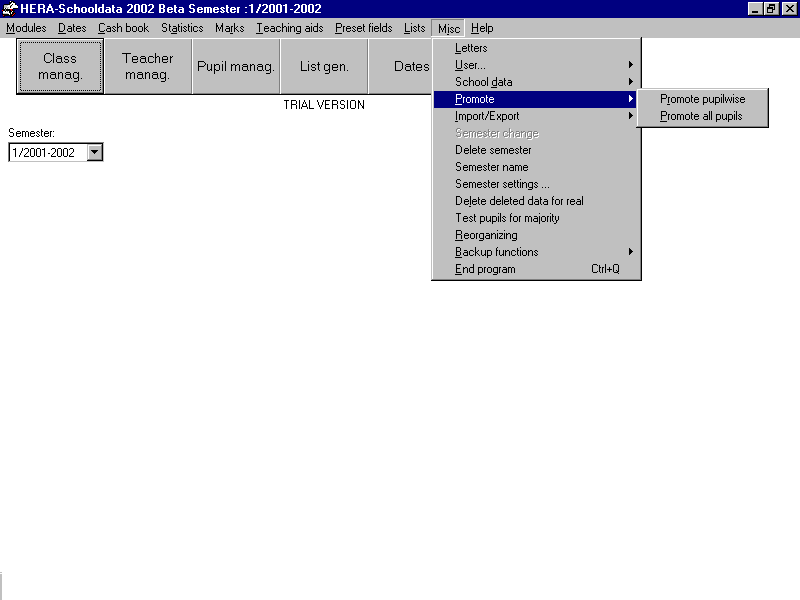Choose Reorganizing from Misc menu

pyautogui.click(x=536, y=235)
